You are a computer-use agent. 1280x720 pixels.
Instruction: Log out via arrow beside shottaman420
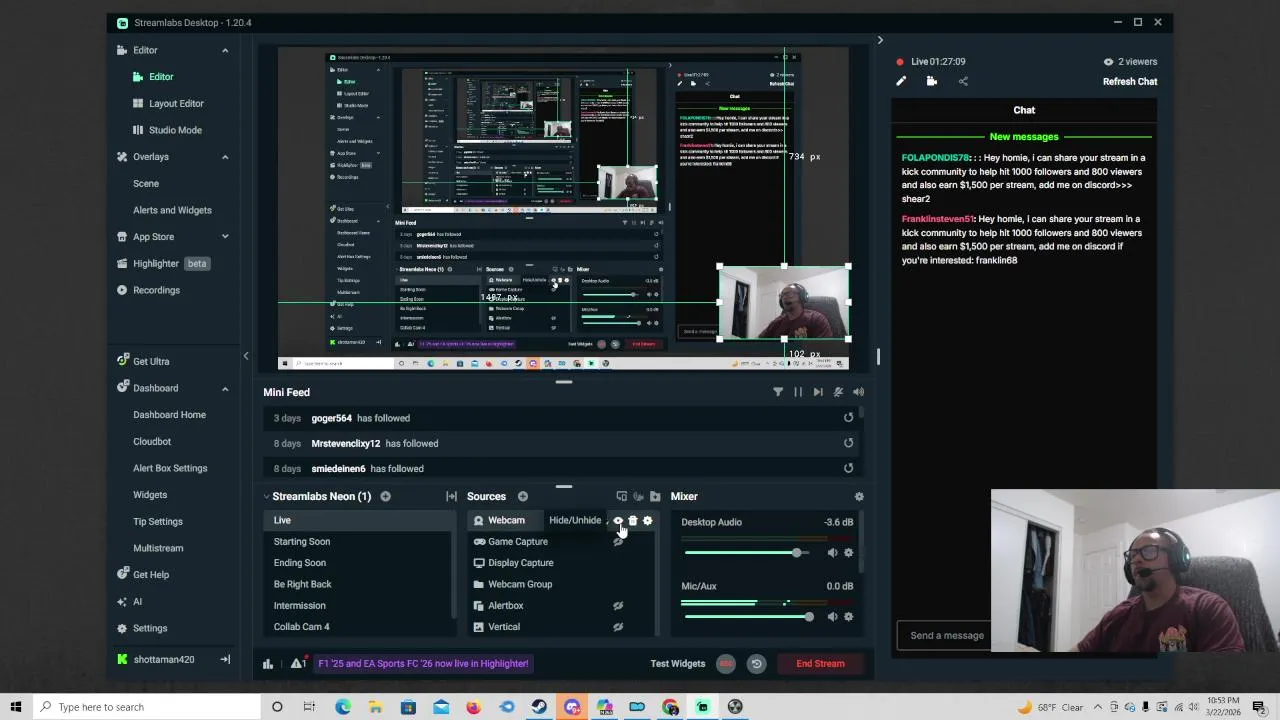click(225, 659)
